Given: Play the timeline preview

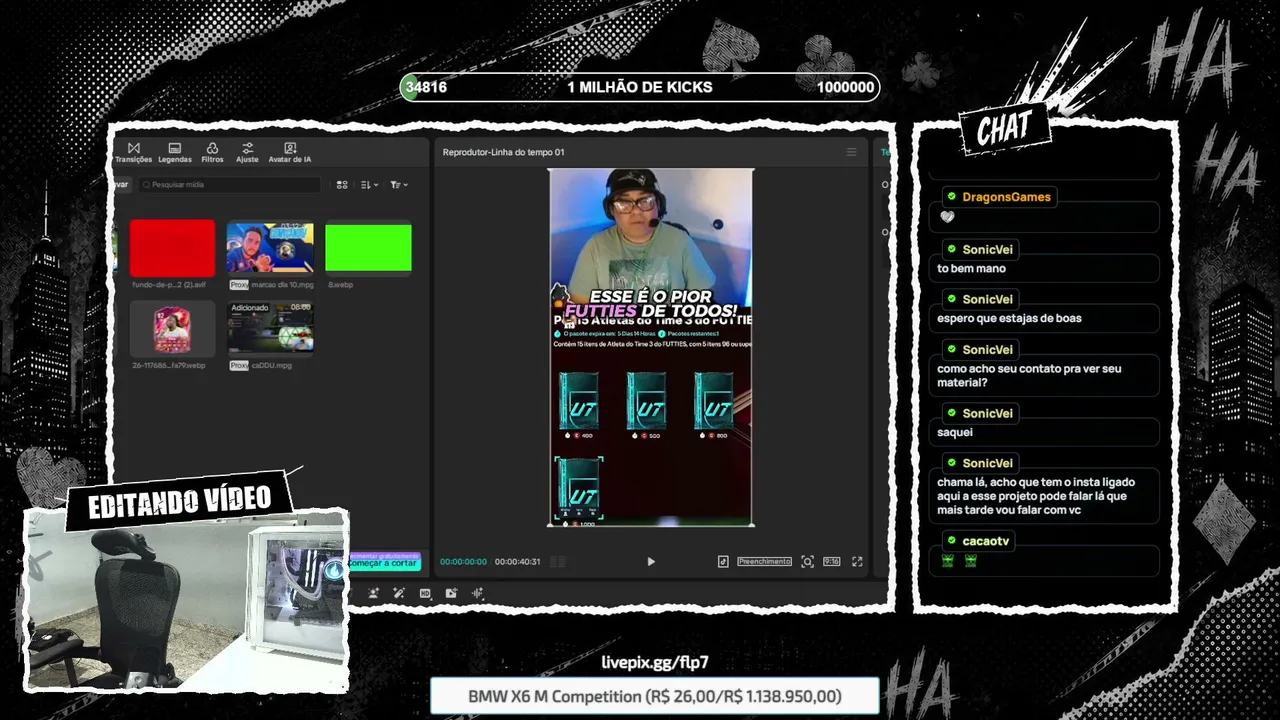Looking at the screenshot, I should (651, 562).
